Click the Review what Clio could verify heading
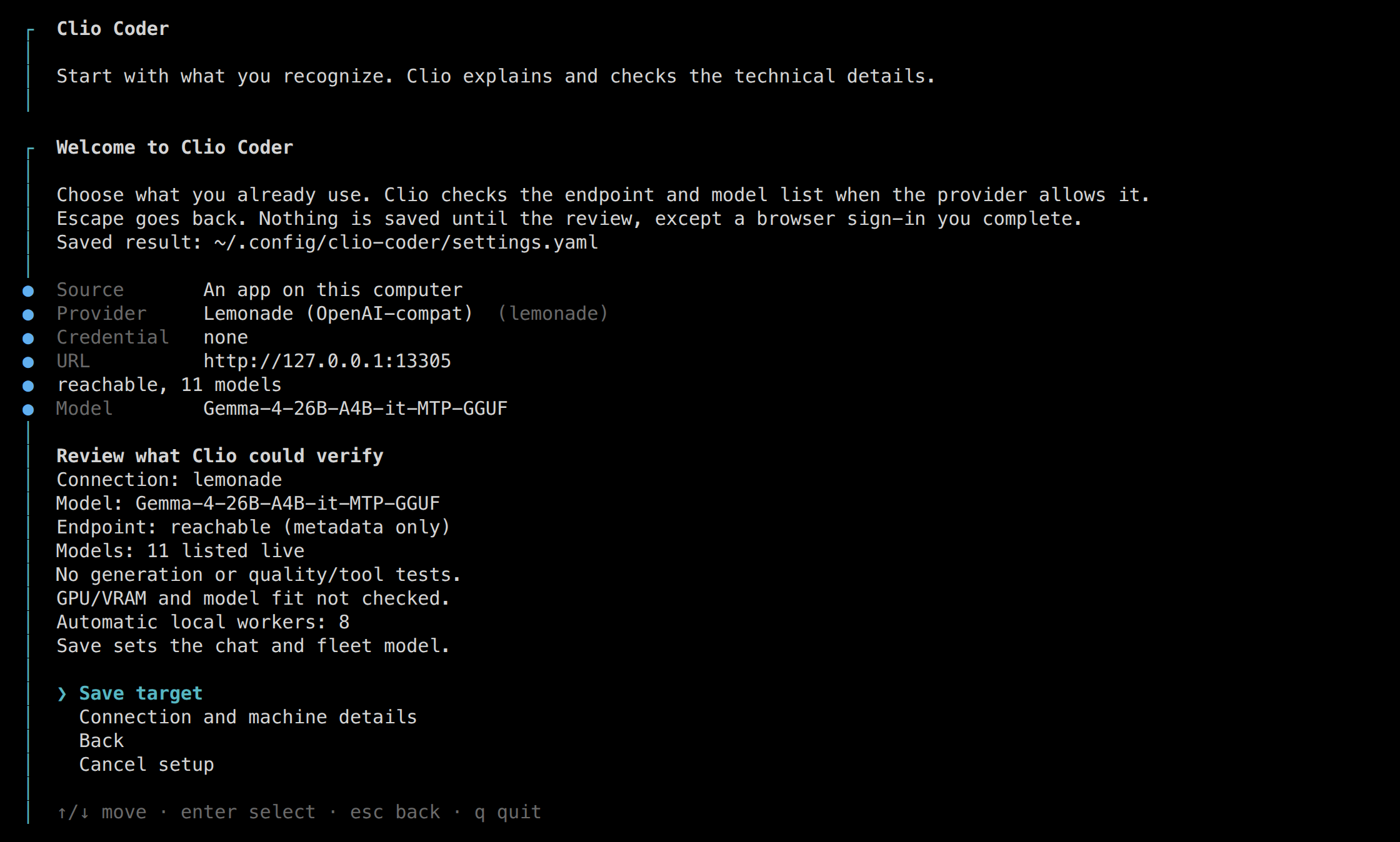This screenshot has height=842, width=1400. (x=220, y=456)
